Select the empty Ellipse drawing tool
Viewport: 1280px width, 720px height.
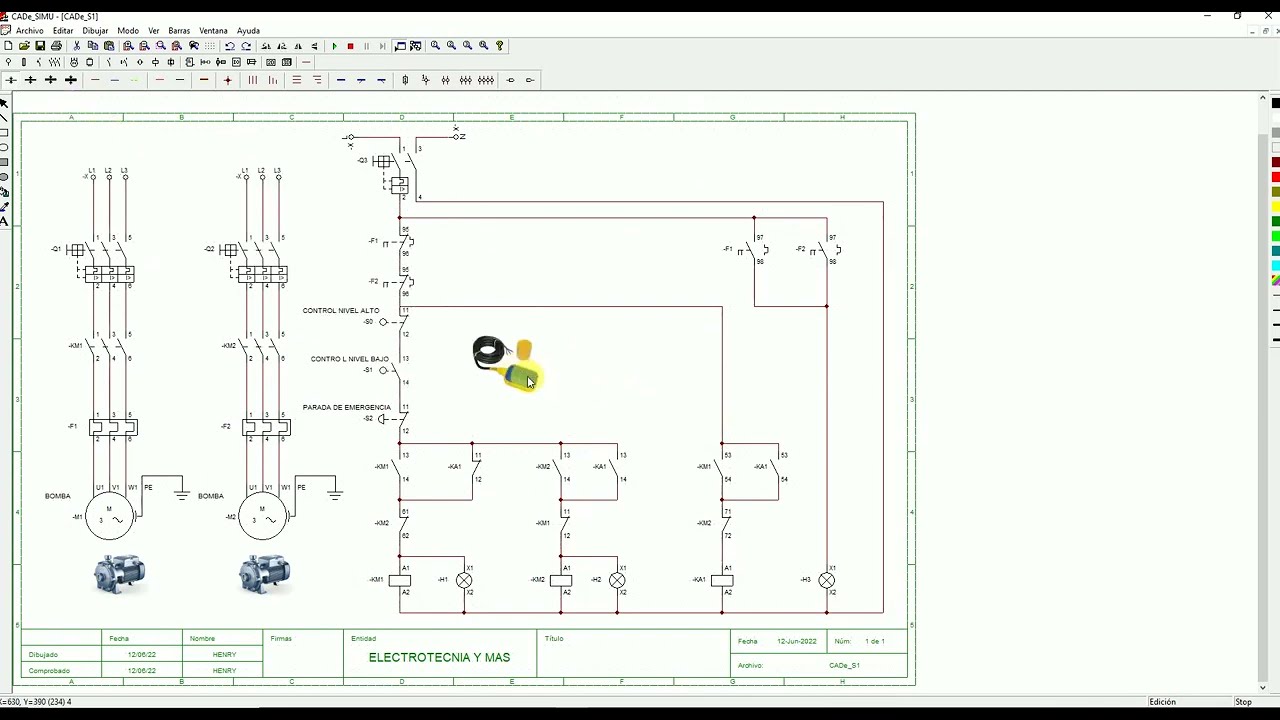pyautogui.click(x=4, y=147)
